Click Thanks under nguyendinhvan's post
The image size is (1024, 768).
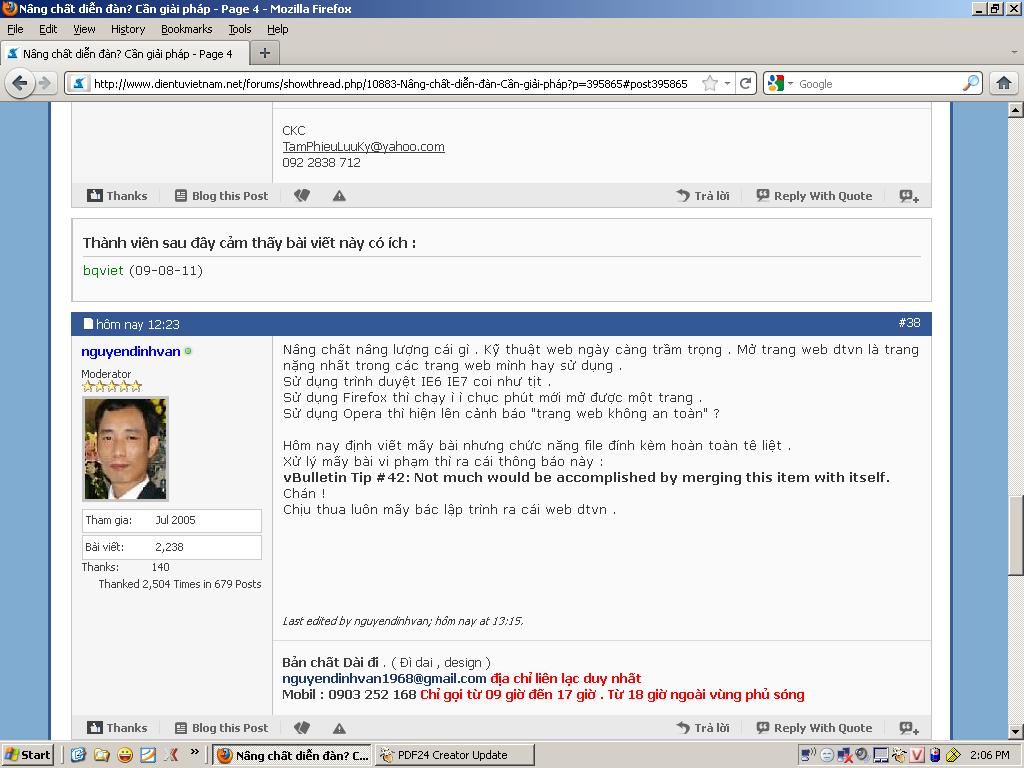point(118,728)
